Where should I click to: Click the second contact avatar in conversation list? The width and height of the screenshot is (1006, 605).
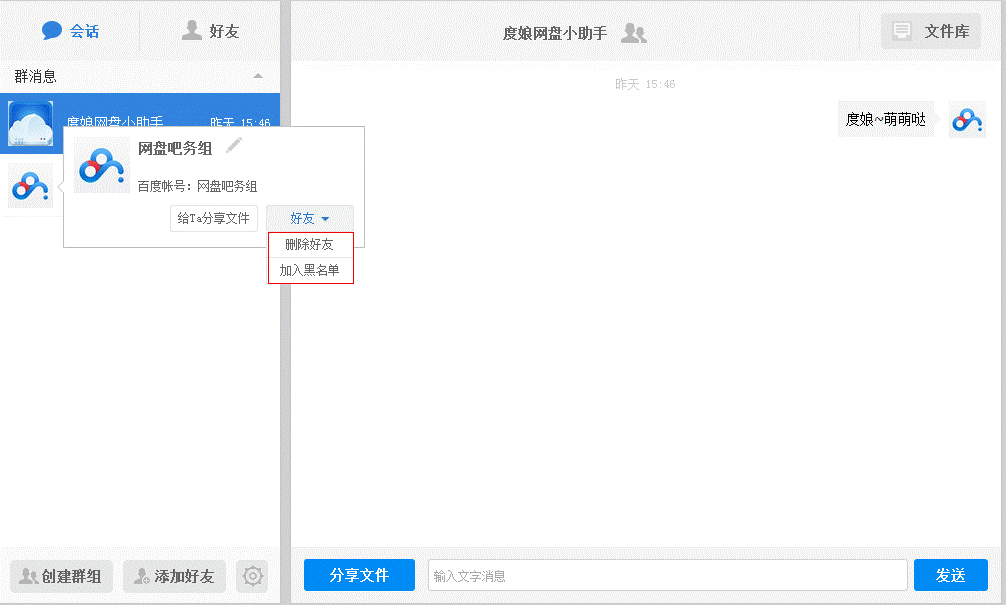pos(29,185)
